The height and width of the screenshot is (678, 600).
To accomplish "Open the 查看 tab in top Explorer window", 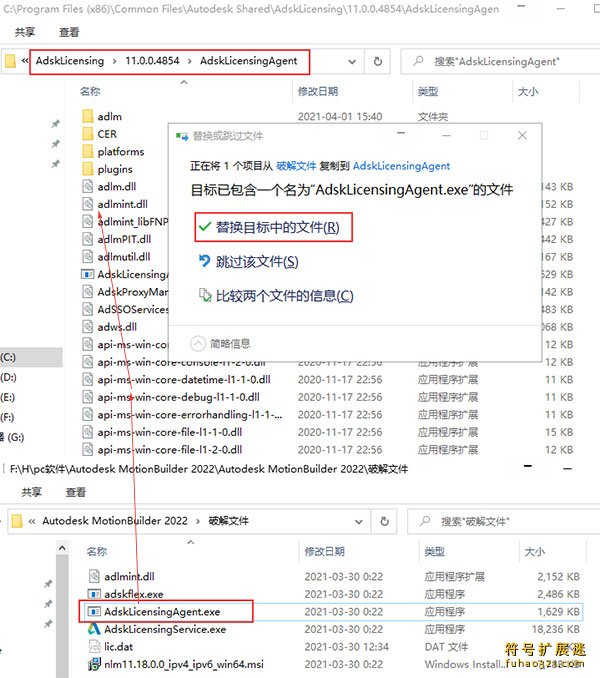I will (x=69, y=32).
